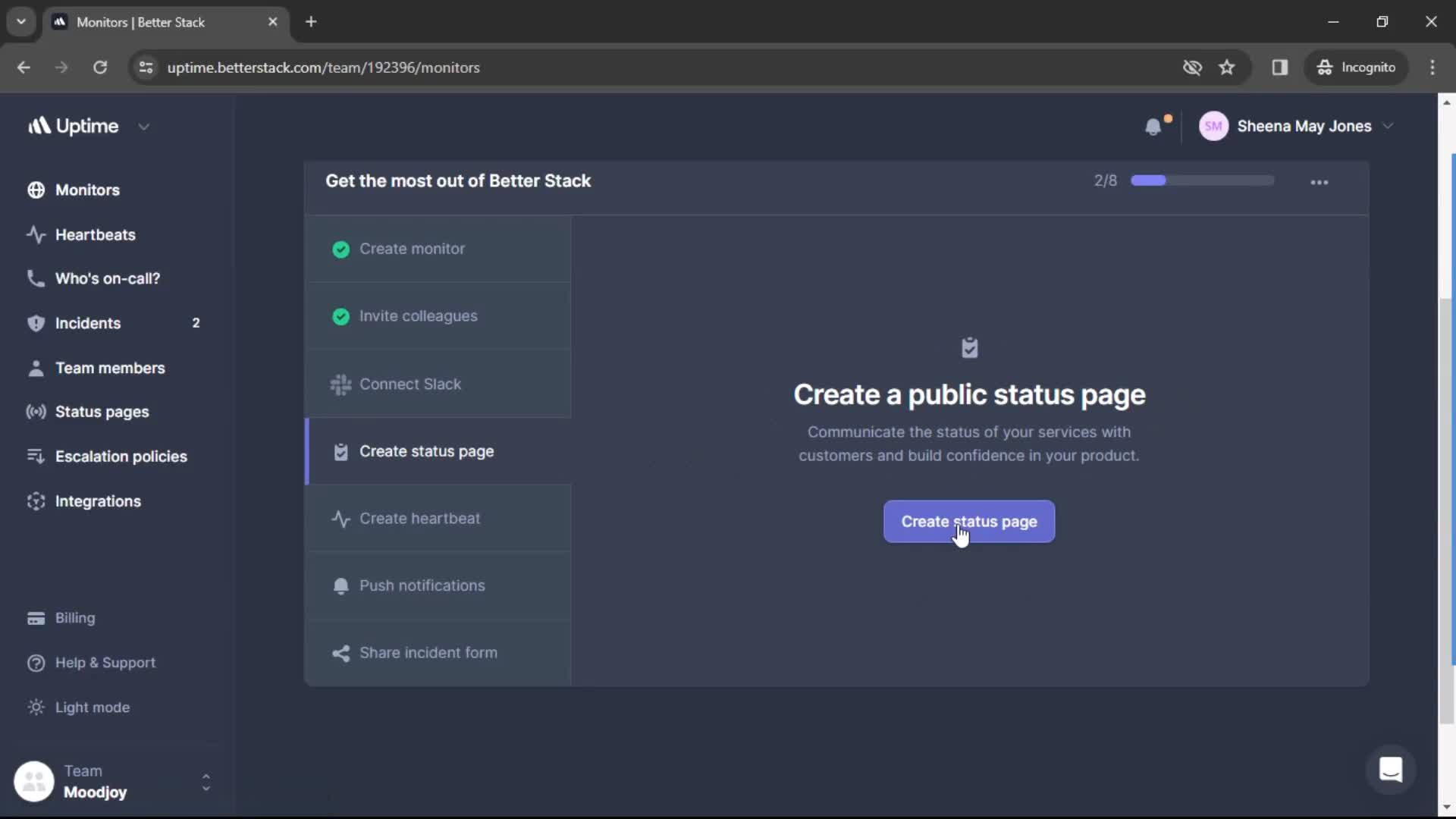The width and height of the screenshot is (1456, 819).
Task: Click Create monitor green checkmark
Action: pos(341,249)
